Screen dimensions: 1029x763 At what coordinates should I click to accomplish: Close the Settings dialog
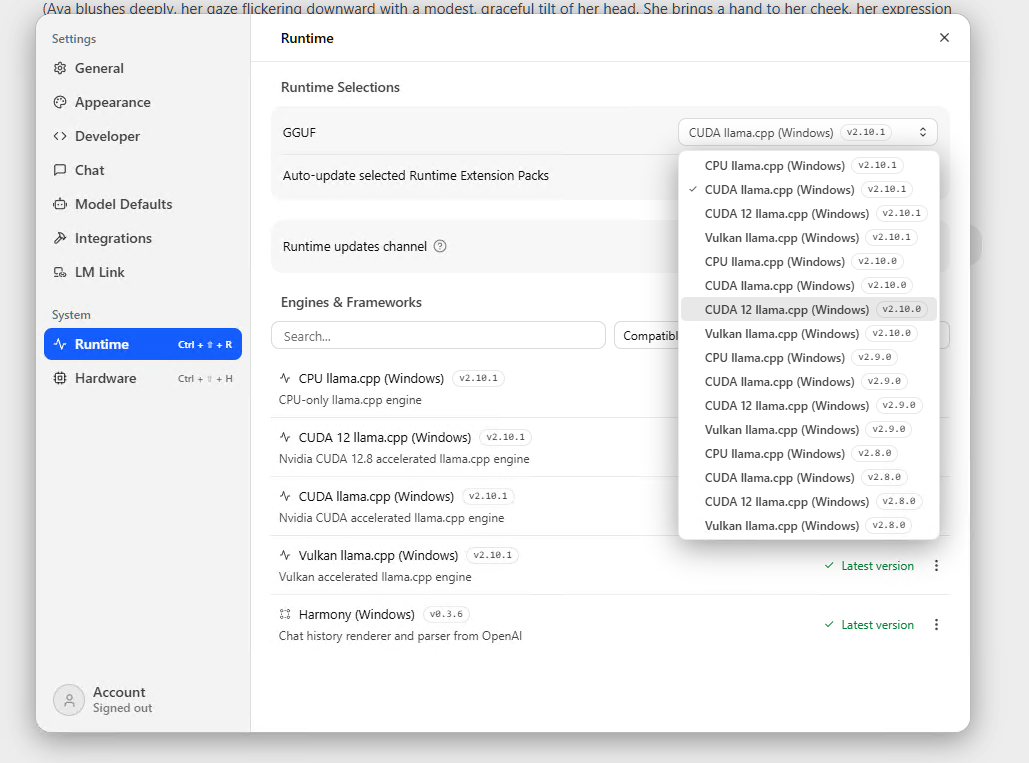944,37
